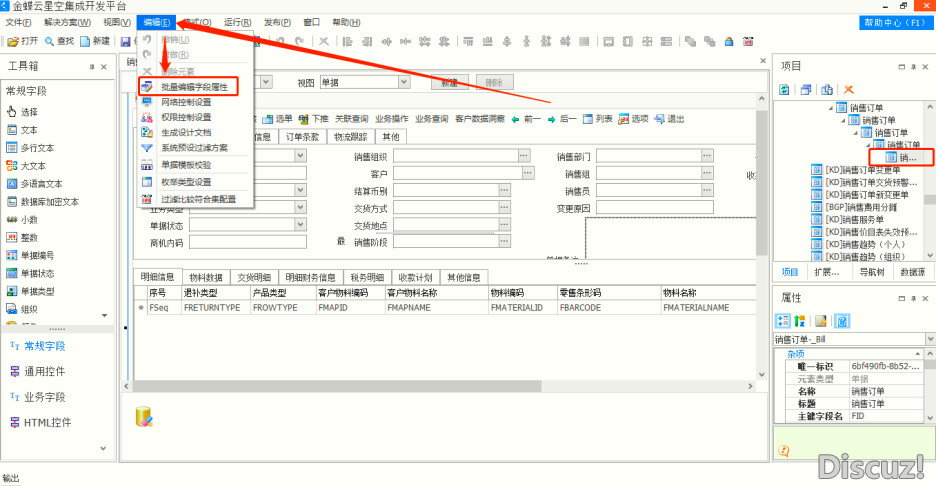This screenshot has width=936, height=486.
Task: Select the 选择 pointer tool in toolbox
Action: click(29, 112)
